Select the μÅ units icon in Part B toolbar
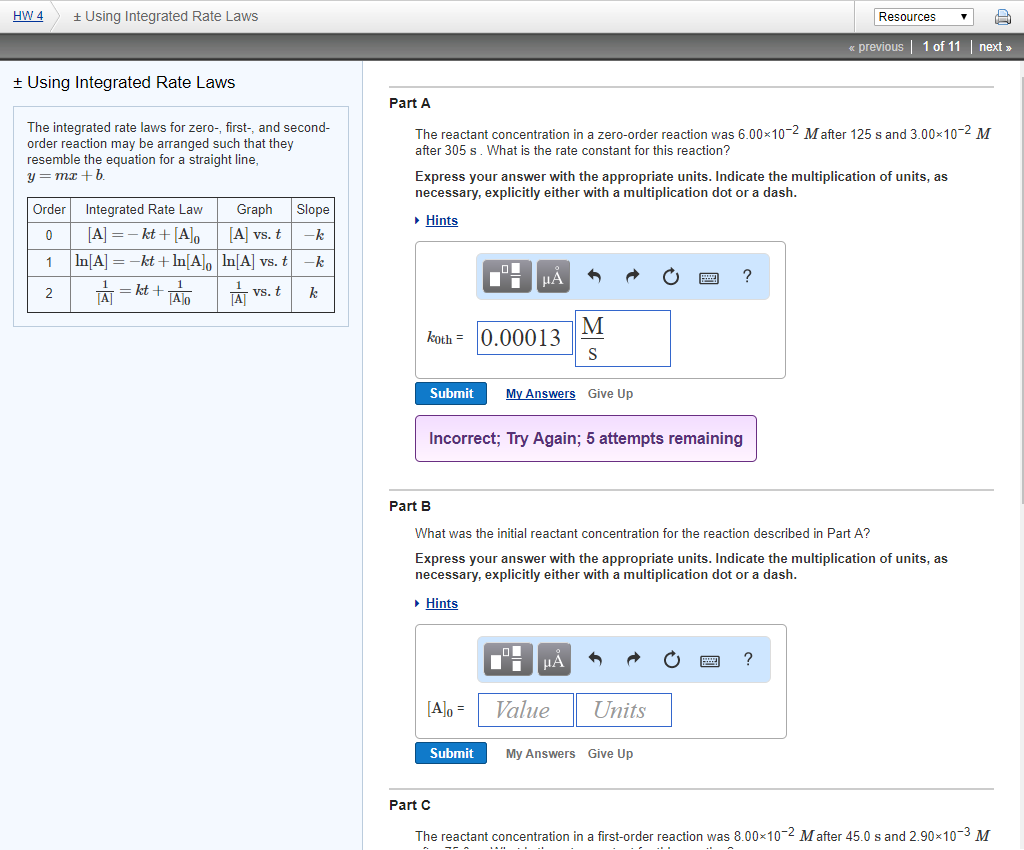The width and height of the screenshot is (1024, 850). click(x=554, y=659)
